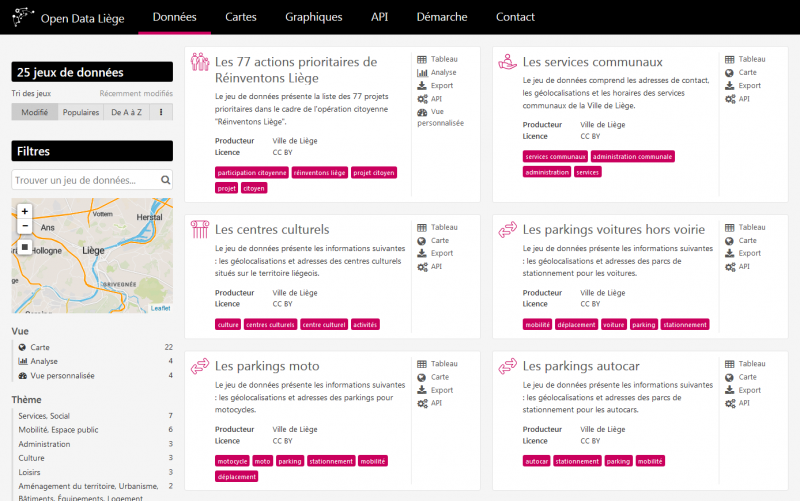This screenshot has height=501, width=800.
Task: Filter by Vue personnalisée view
Action: (95, 375)
